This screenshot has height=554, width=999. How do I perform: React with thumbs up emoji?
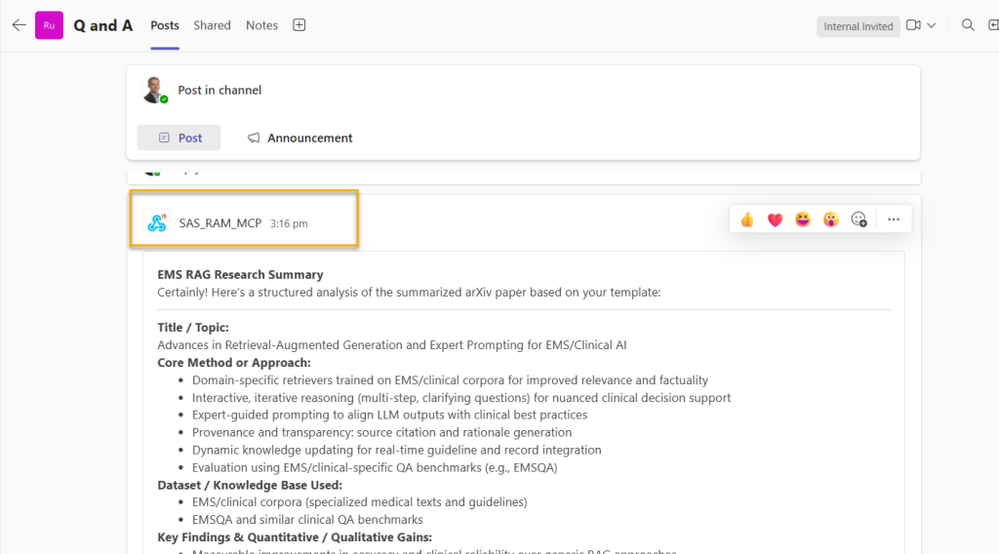[x=747, y=220]
